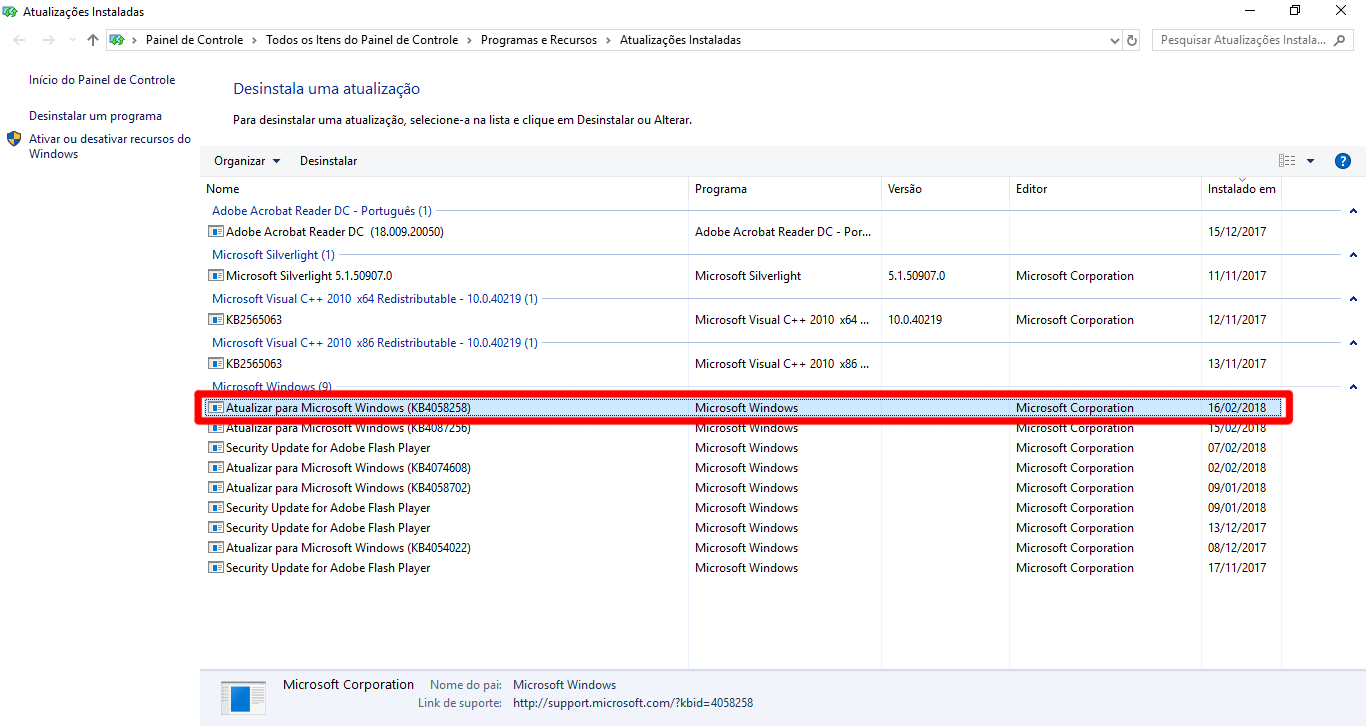Select the KB4058702 update row icon

tap(215, 488)
